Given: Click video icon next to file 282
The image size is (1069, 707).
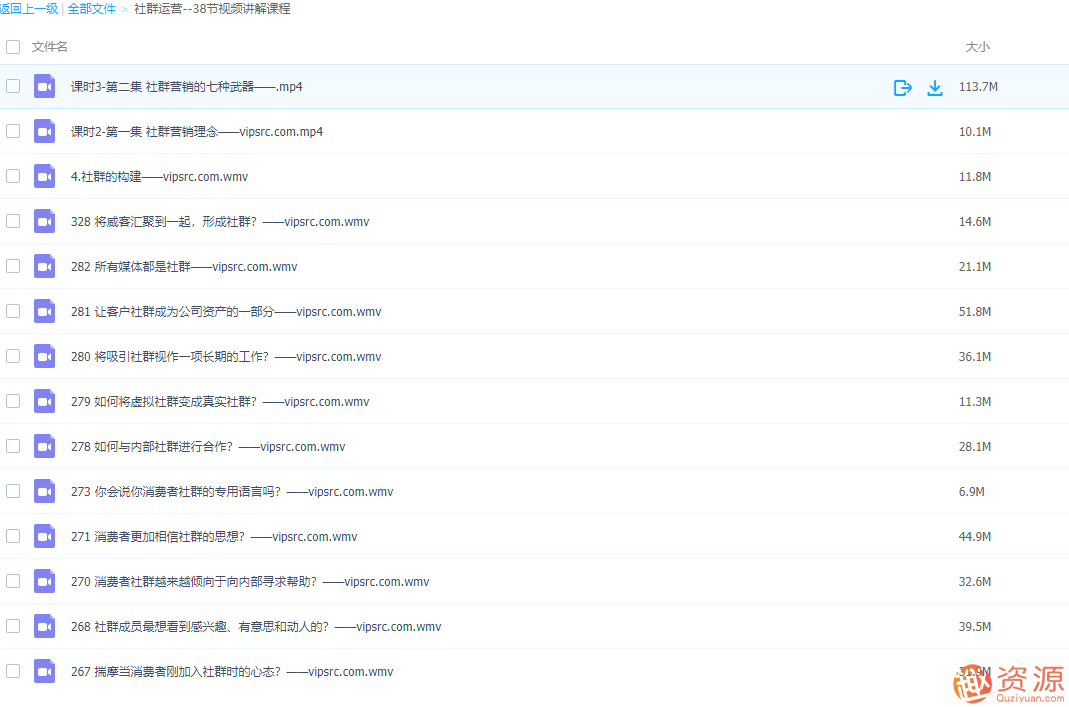Looking at the screenshot, I should [x=44, y=267].
